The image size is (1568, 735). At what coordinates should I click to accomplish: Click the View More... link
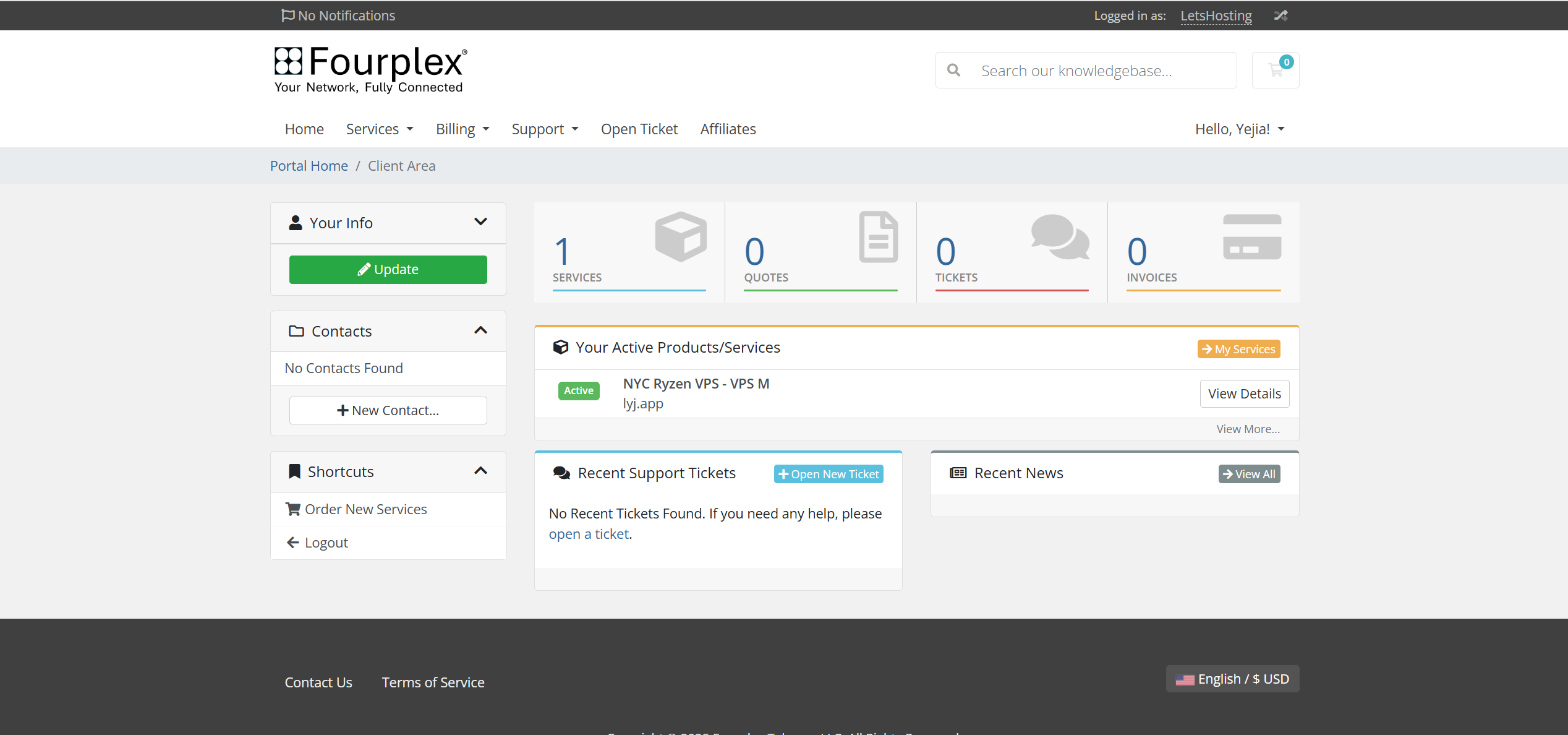(1248, 429)
